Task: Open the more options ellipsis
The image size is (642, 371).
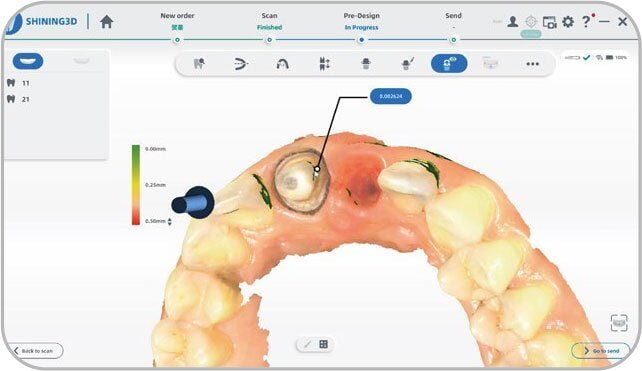Action: [x=532, y=64]
